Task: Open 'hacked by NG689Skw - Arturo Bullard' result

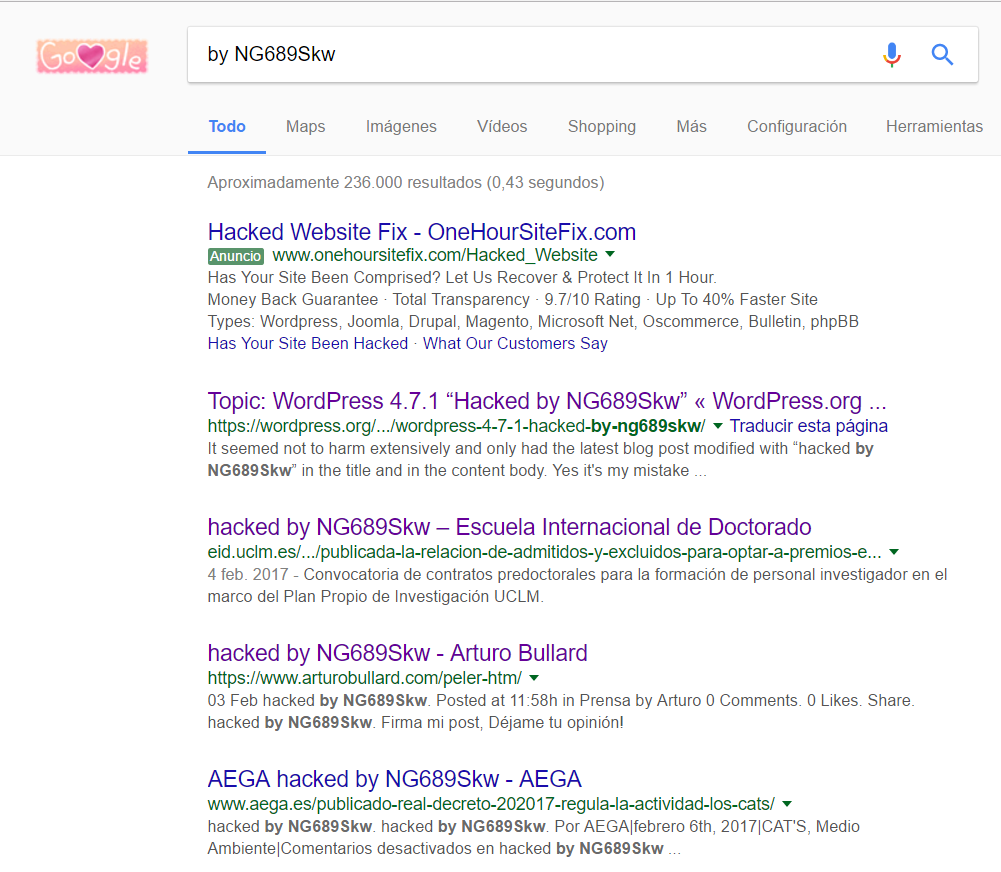Action: (x=398, y=653)
